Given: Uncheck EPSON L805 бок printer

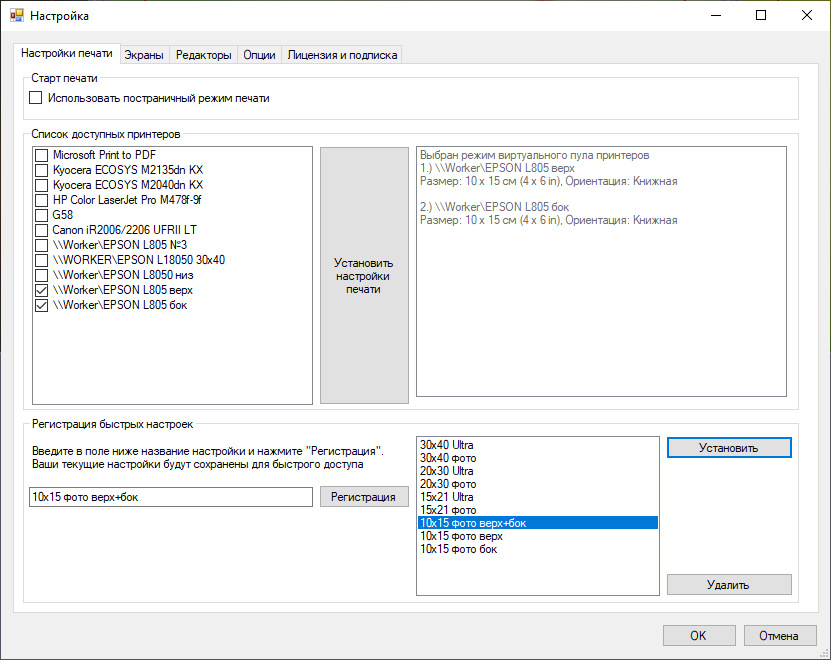Looking at the screenshot, I should (41, 305).
